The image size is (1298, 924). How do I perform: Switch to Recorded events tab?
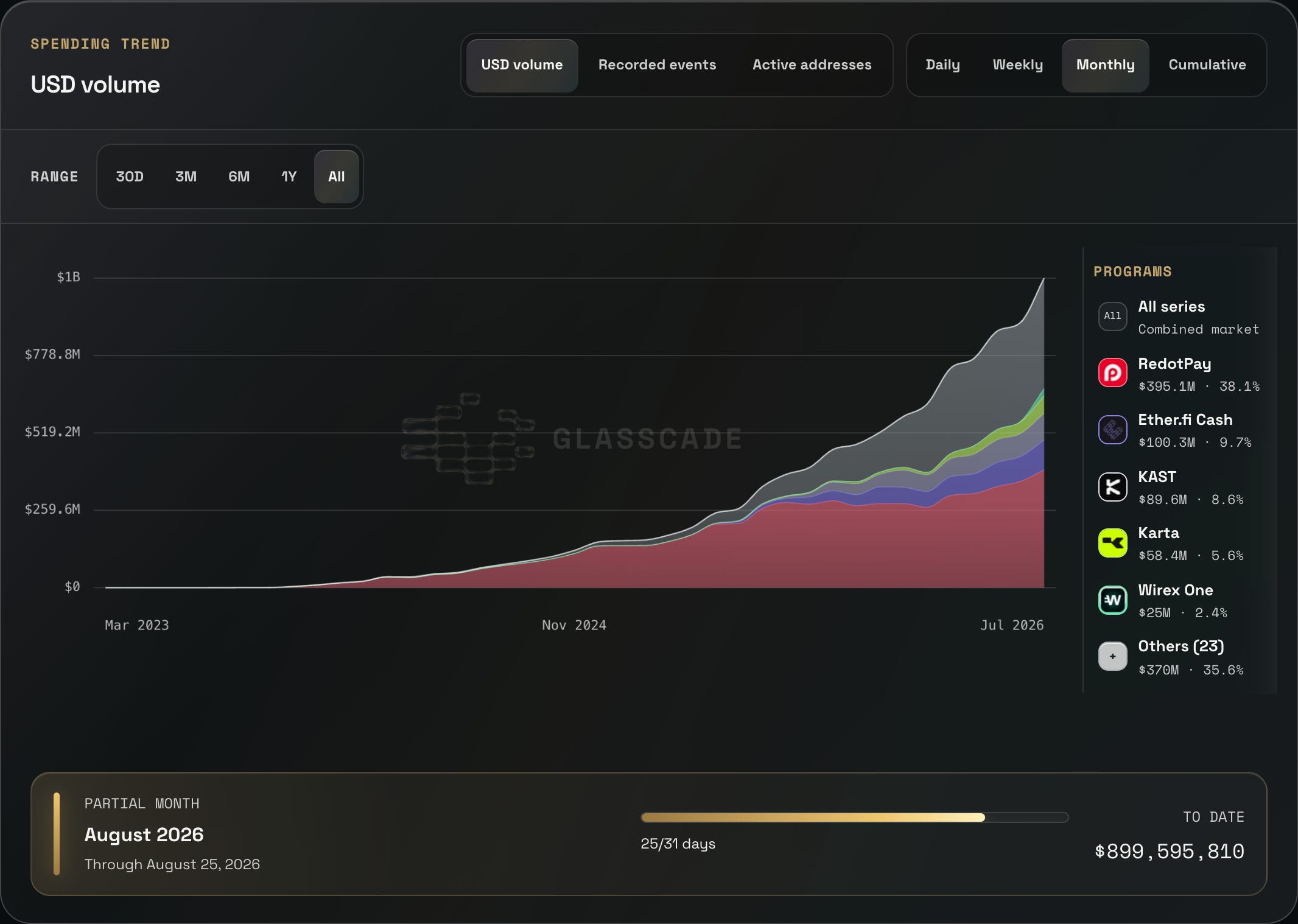point(657,65)
